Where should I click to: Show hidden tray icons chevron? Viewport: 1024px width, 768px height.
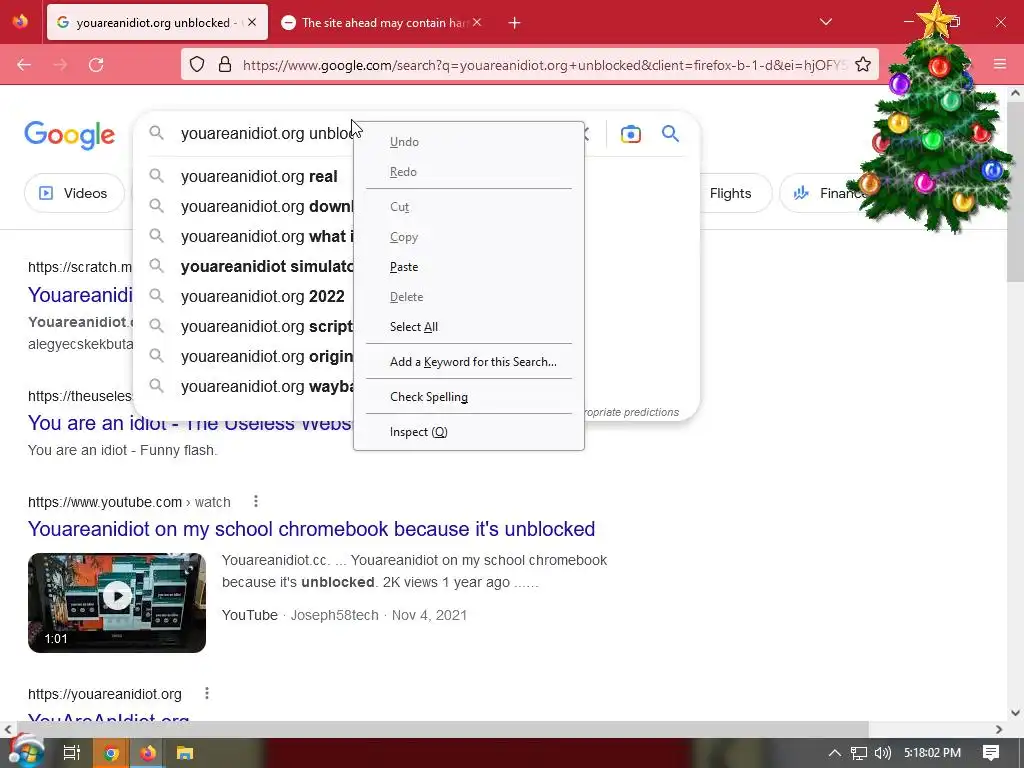point(835,753)
